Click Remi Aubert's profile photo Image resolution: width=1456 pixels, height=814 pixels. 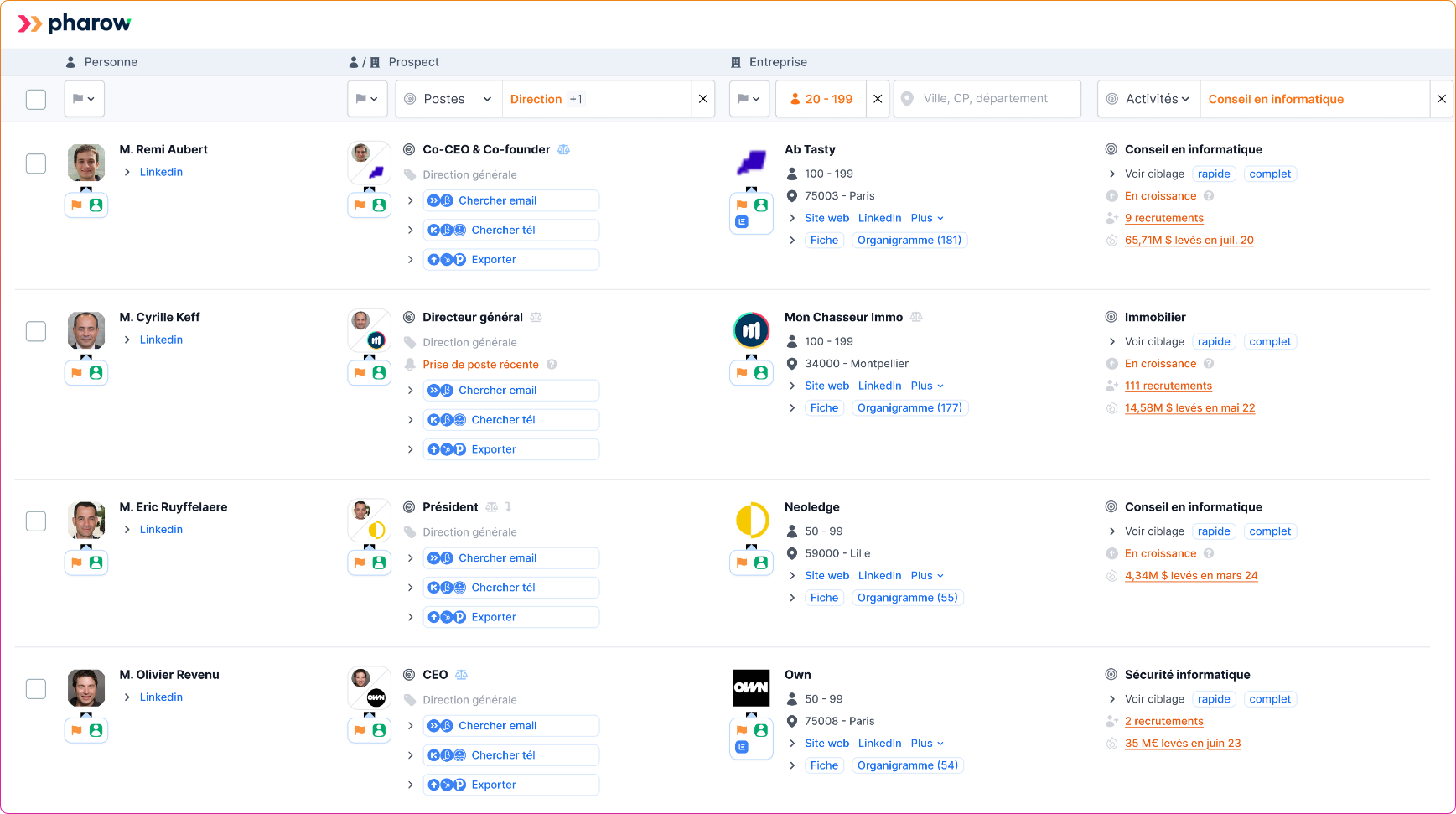(86, 163)
